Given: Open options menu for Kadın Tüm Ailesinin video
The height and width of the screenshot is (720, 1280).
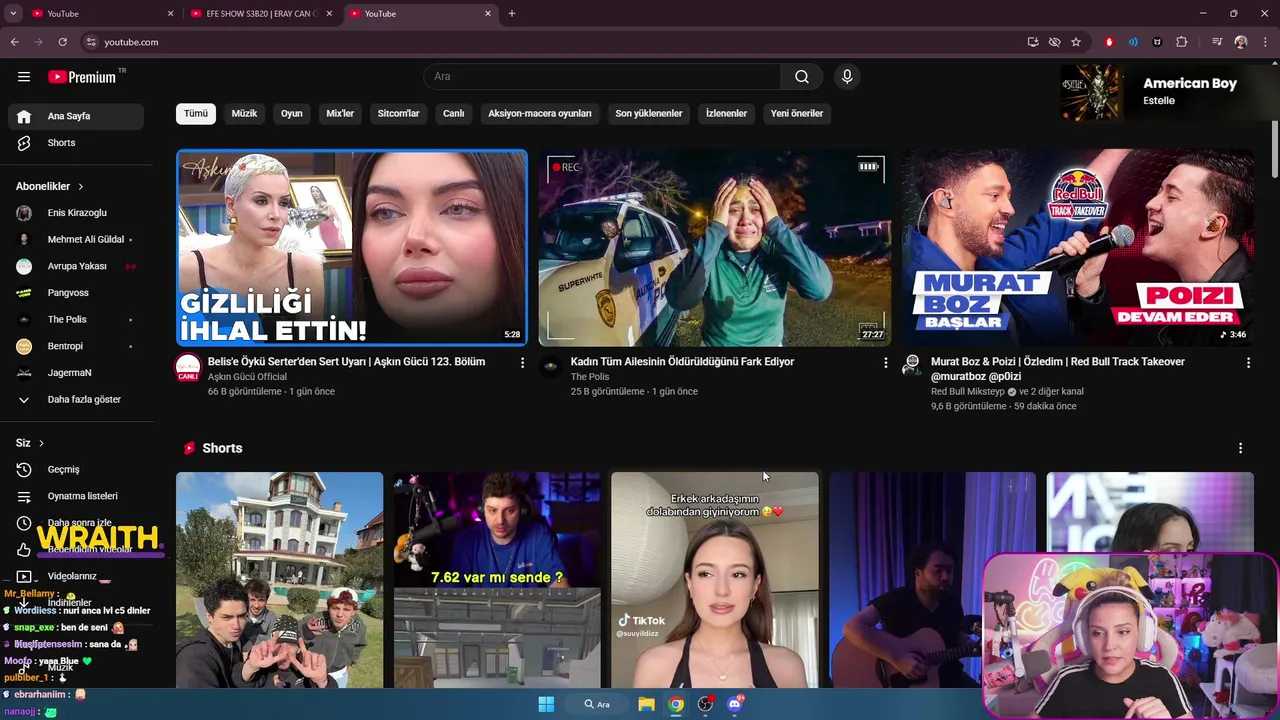Looking at the screenshot, I should [885, 363].
